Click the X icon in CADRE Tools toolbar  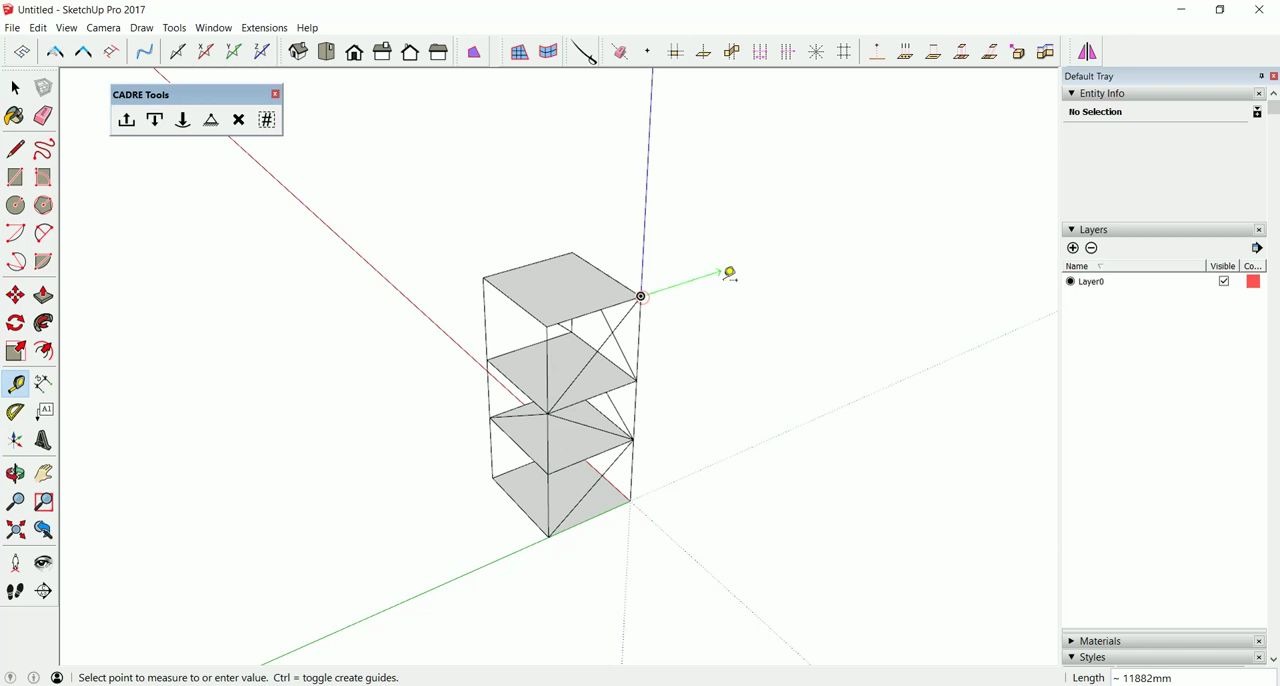click(238, 119)
